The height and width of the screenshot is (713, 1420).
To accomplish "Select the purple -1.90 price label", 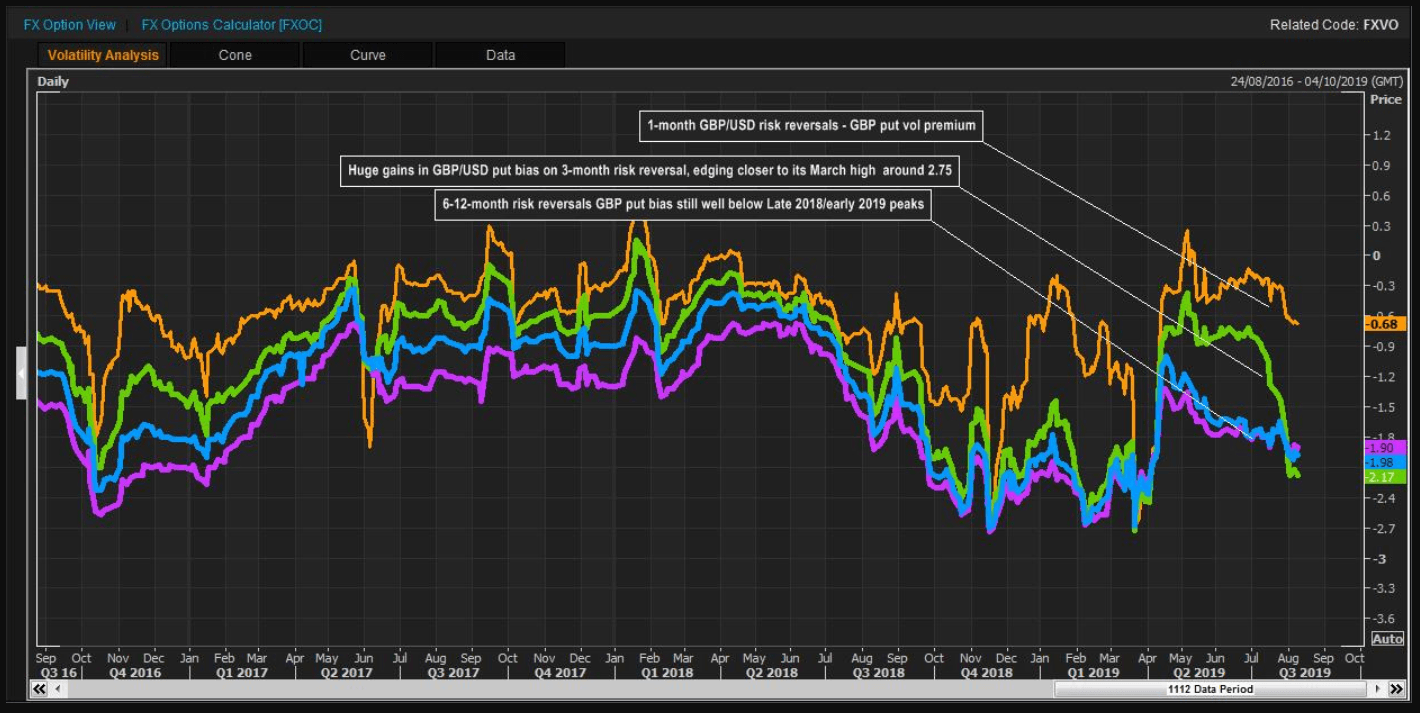I will coord(1386,447).
